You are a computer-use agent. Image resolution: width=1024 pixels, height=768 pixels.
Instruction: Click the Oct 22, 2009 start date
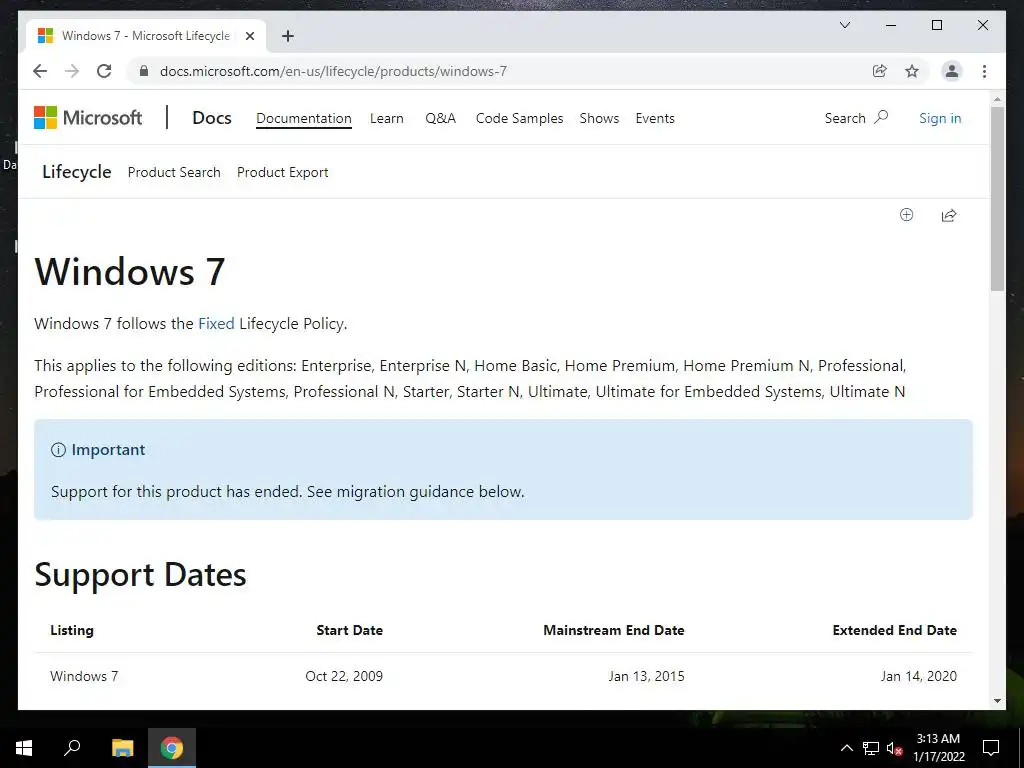[344, 676]
